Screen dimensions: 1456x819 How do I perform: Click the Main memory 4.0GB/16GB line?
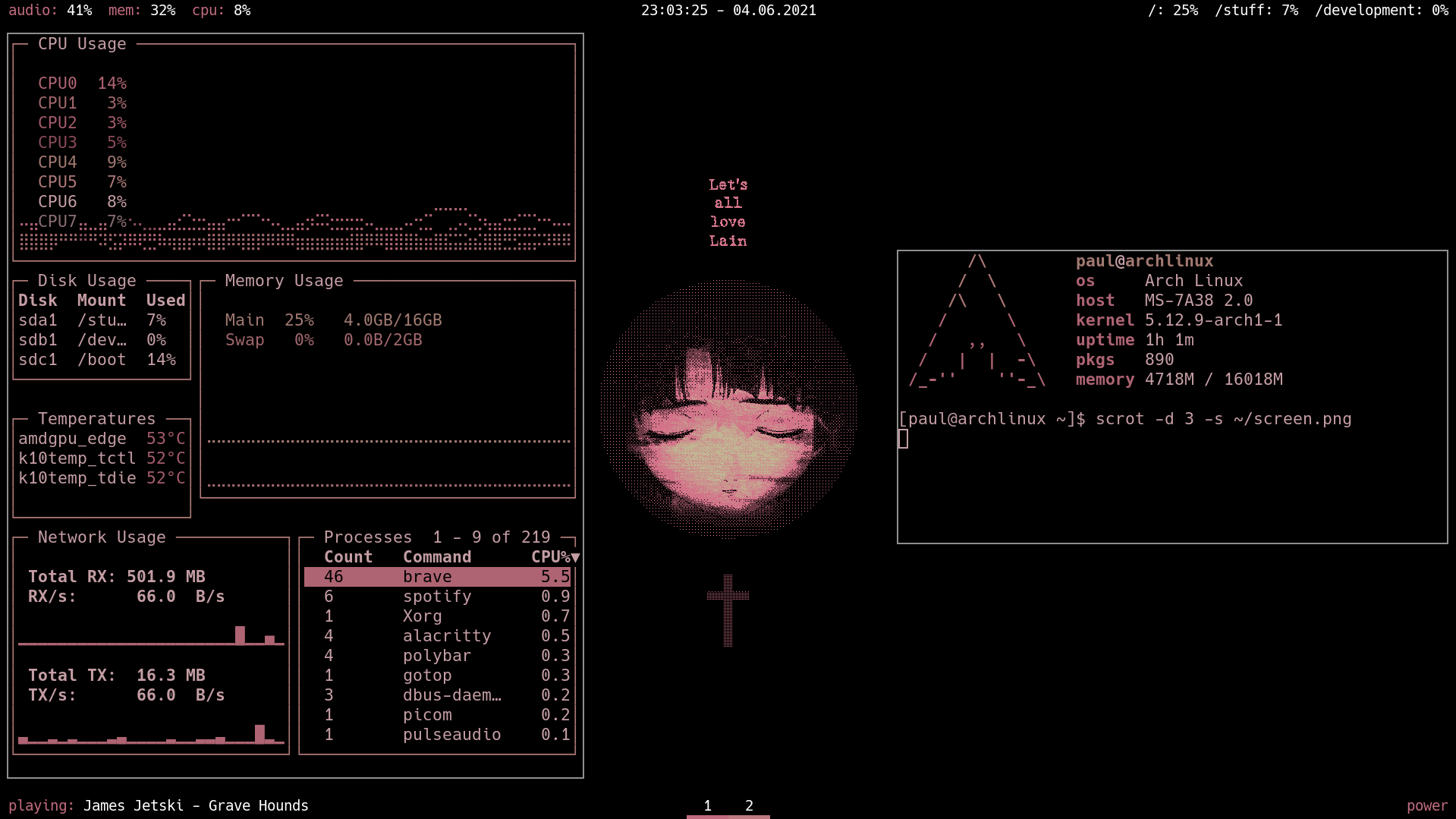(x=333, y=320)
